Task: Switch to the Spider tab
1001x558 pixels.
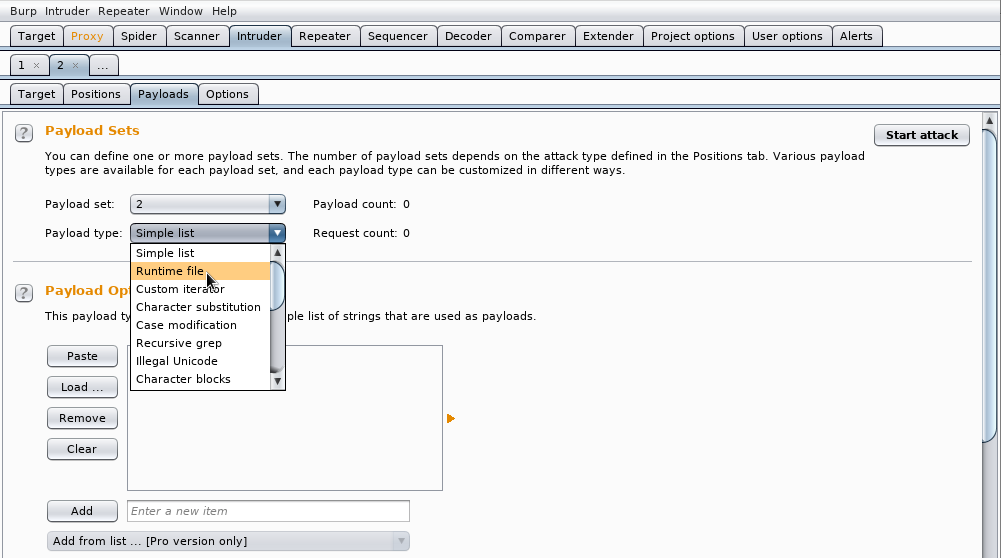Action: 139,36
